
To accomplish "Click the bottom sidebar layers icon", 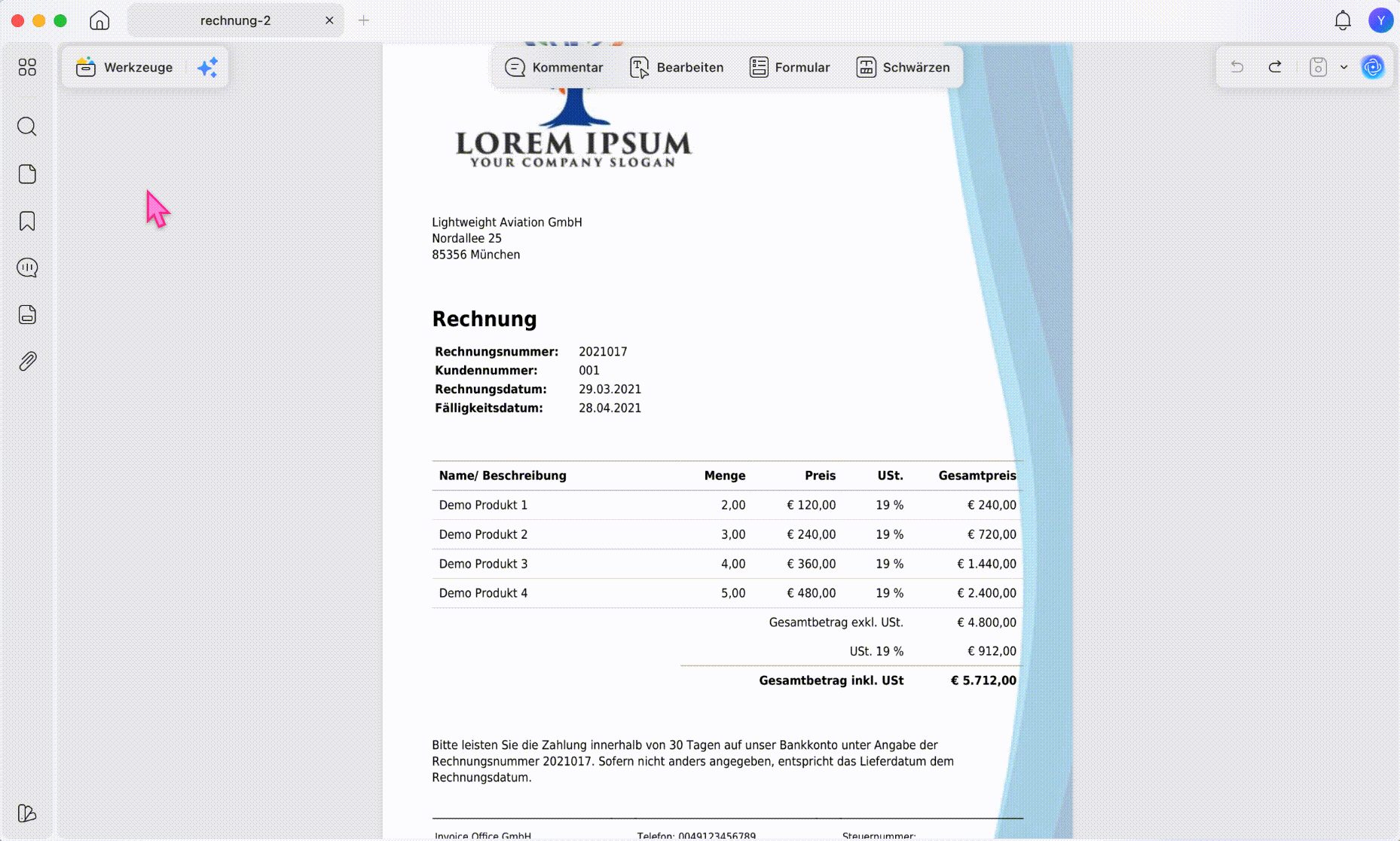I will (27, 813).
